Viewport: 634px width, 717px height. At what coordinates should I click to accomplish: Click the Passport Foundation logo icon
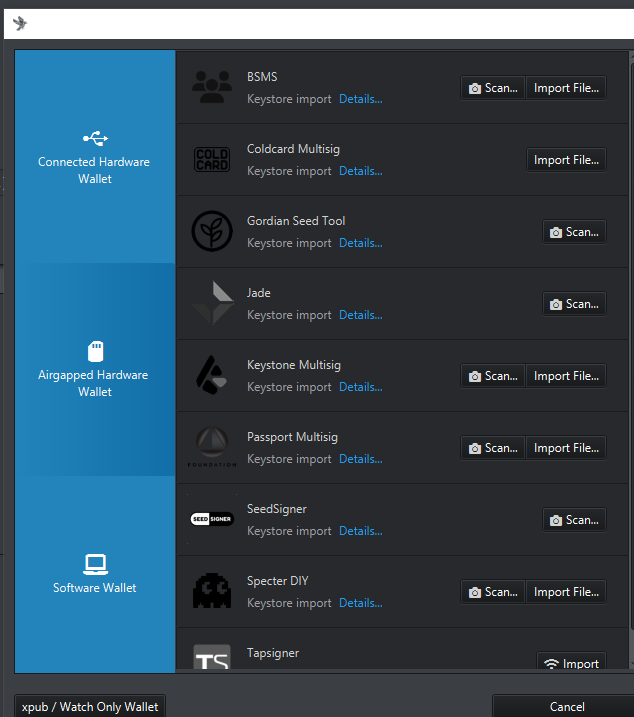pos(212,447)
